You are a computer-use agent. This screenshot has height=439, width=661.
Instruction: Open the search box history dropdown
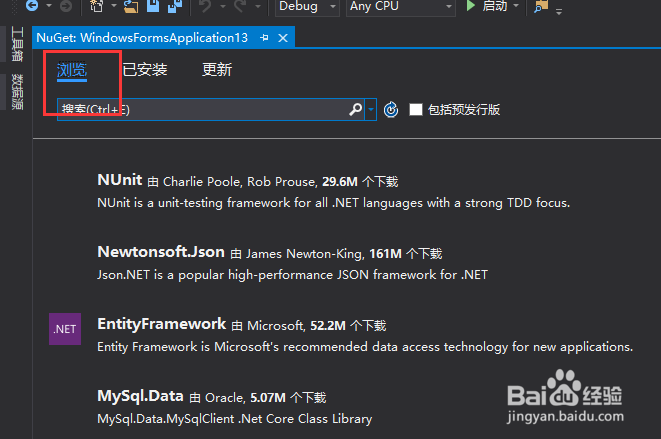click(371, 110)
